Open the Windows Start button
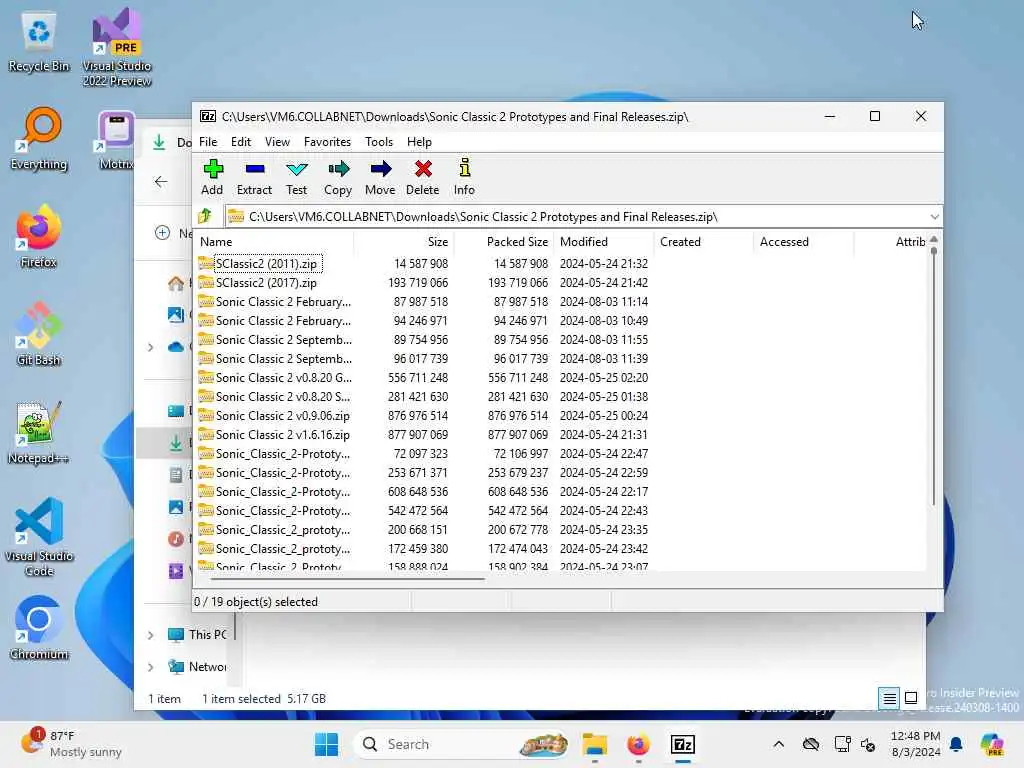This screenshot has width=1024, height=768. (327, 744)
